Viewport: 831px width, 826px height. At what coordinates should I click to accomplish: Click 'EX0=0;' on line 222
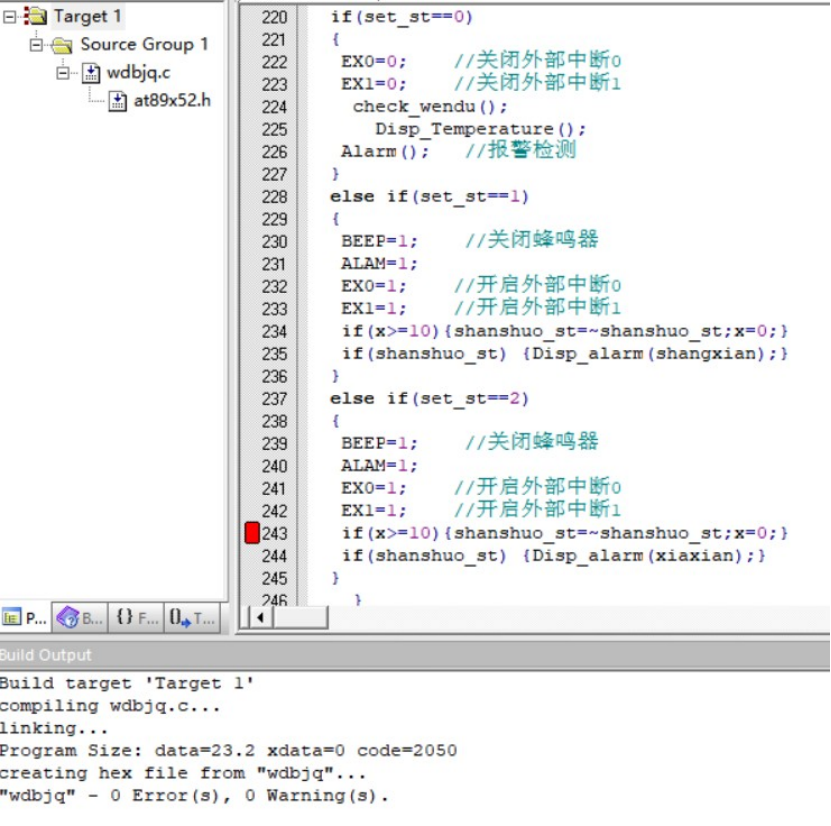tap(374, 61)
